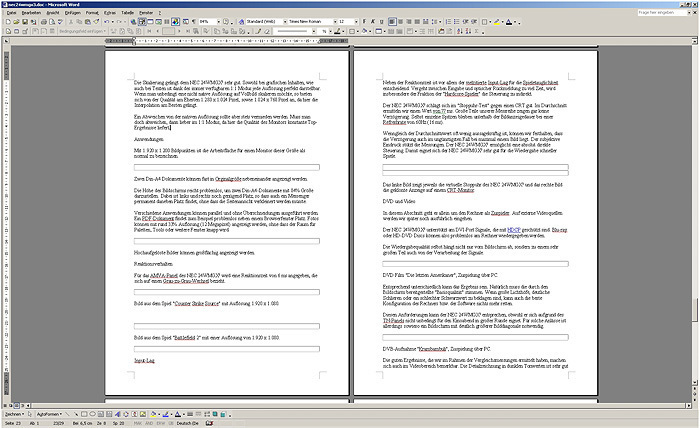This screenshot has width=700, height=428.
Task: Click the Paste clipboard icon
Action: click(88, 21)
